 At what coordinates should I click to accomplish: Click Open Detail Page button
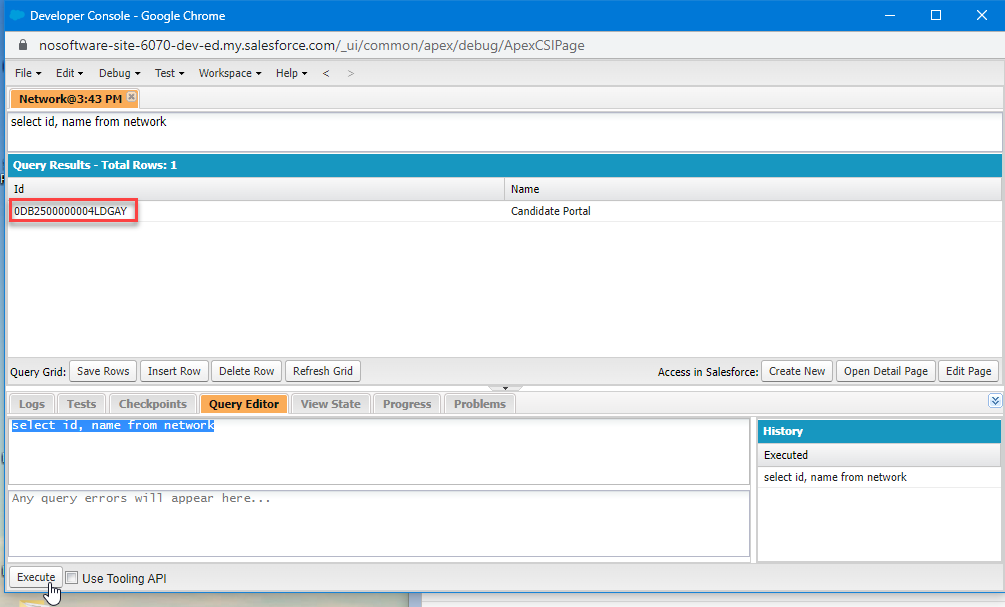point(886,371)
